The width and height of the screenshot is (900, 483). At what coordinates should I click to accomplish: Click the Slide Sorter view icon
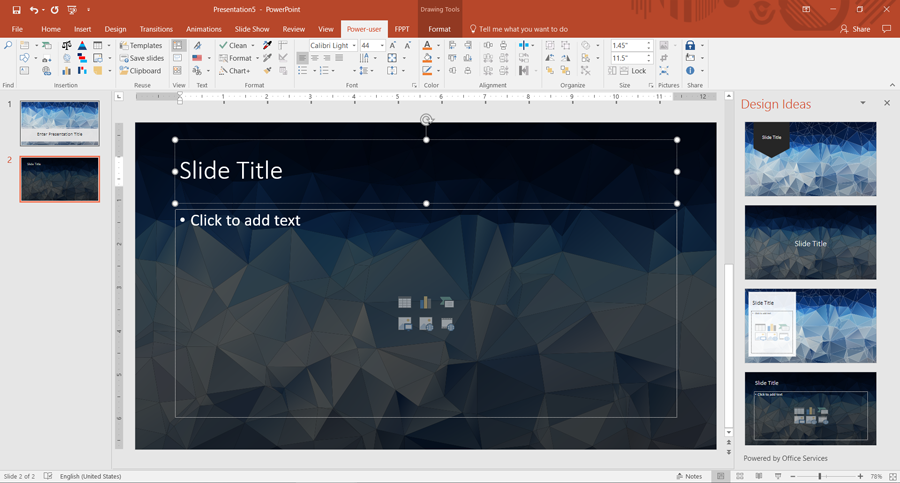pyautogui.click(x=739, y=476)
